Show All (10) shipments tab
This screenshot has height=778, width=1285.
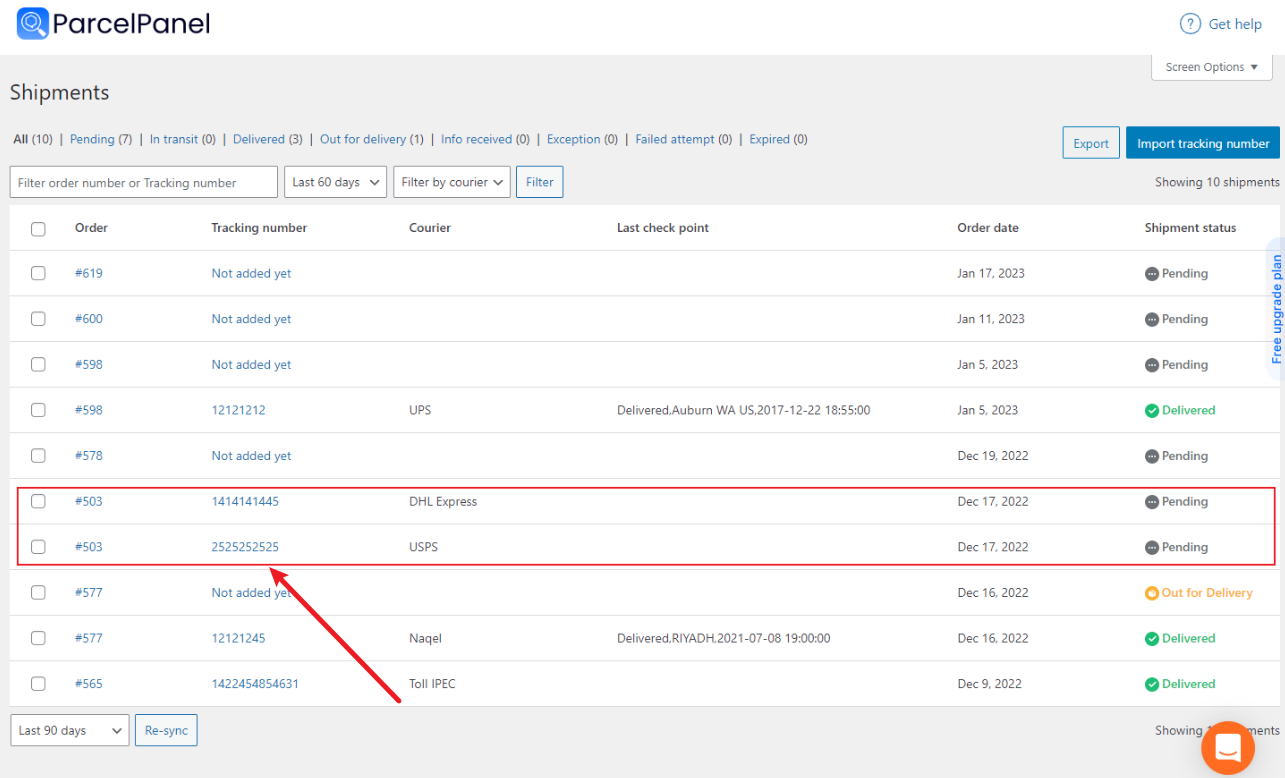pos(33,139)
